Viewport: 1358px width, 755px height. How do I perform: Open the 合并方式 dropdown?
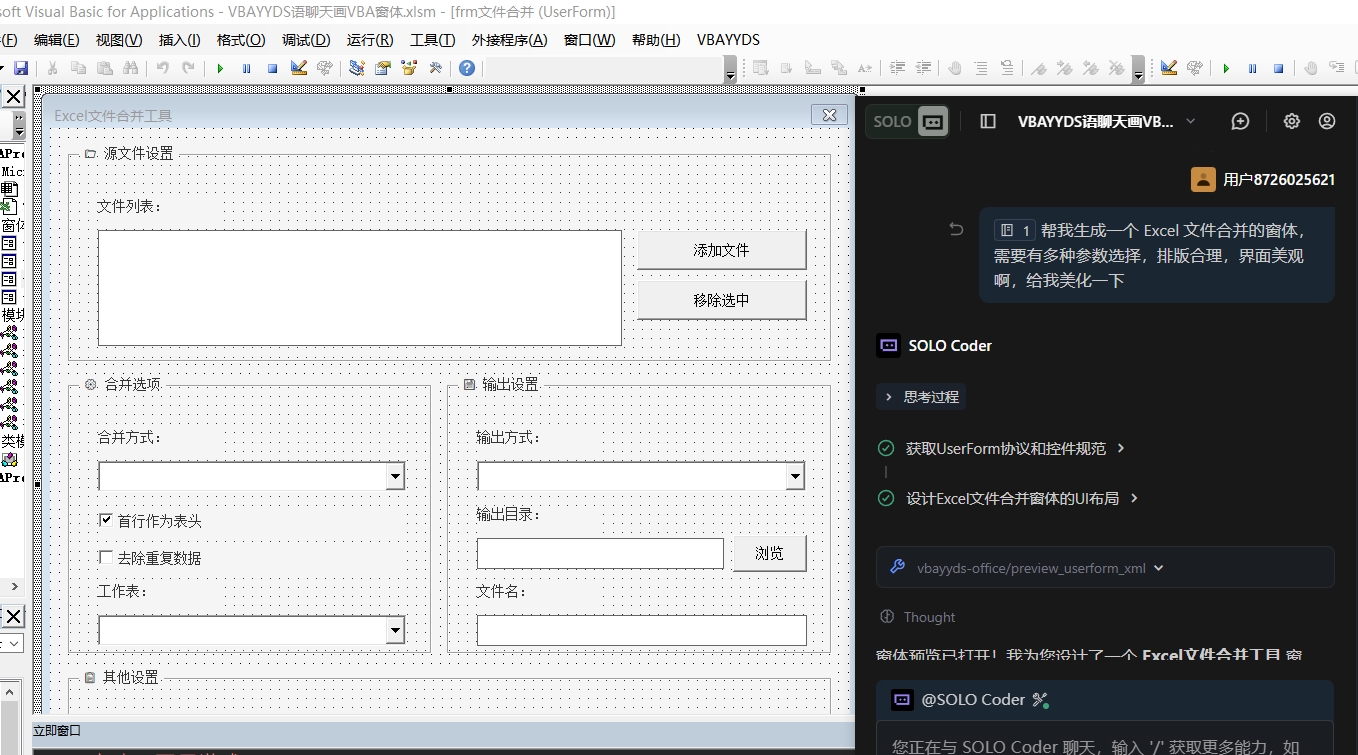[x=397, y=476]
